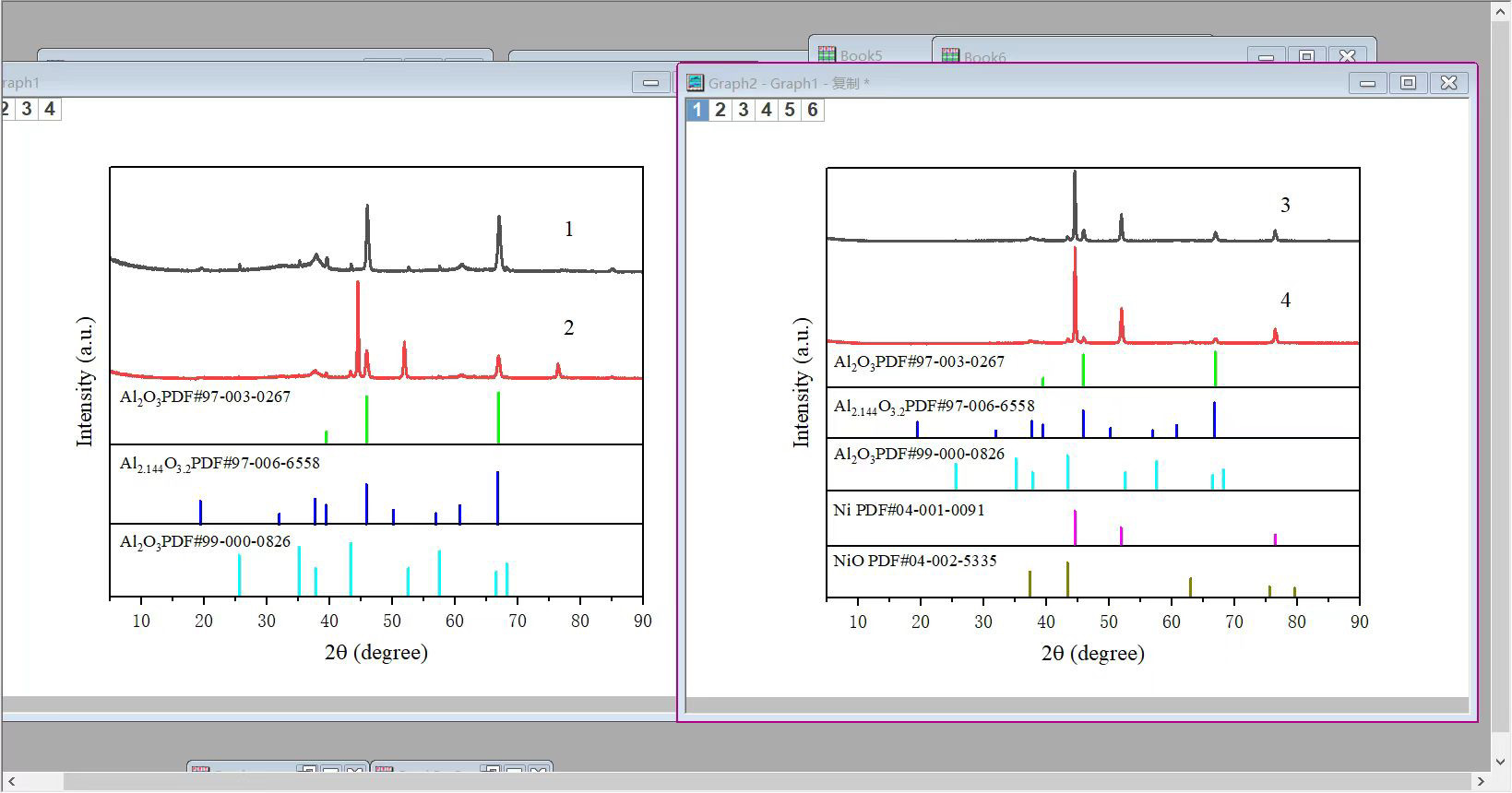
Task: Switch to layer 5 in the Graph2 window
Action: [790, 110]
